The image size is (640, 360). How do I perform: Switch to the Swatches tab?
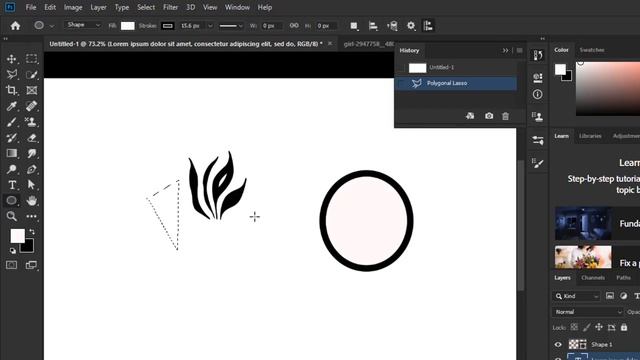[x=592, y=50]
